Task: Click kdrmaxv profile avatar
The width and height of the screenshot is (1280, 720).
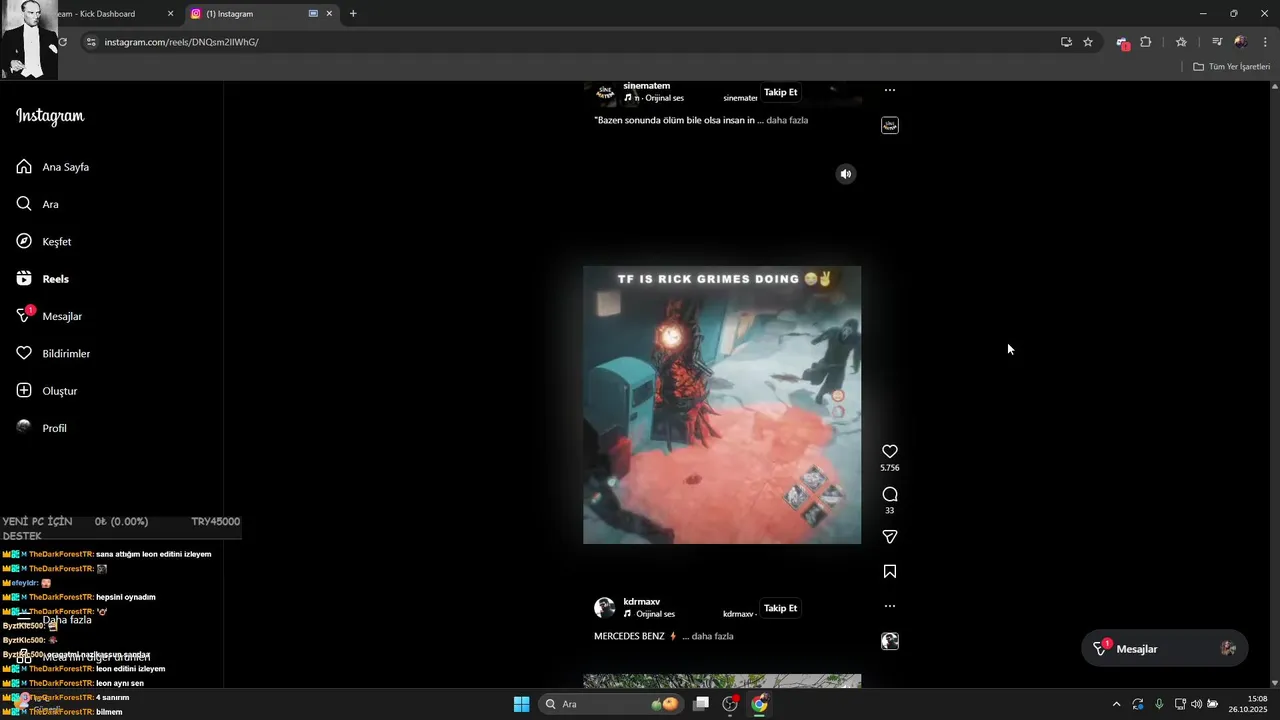Action: [x=604, y=608]
